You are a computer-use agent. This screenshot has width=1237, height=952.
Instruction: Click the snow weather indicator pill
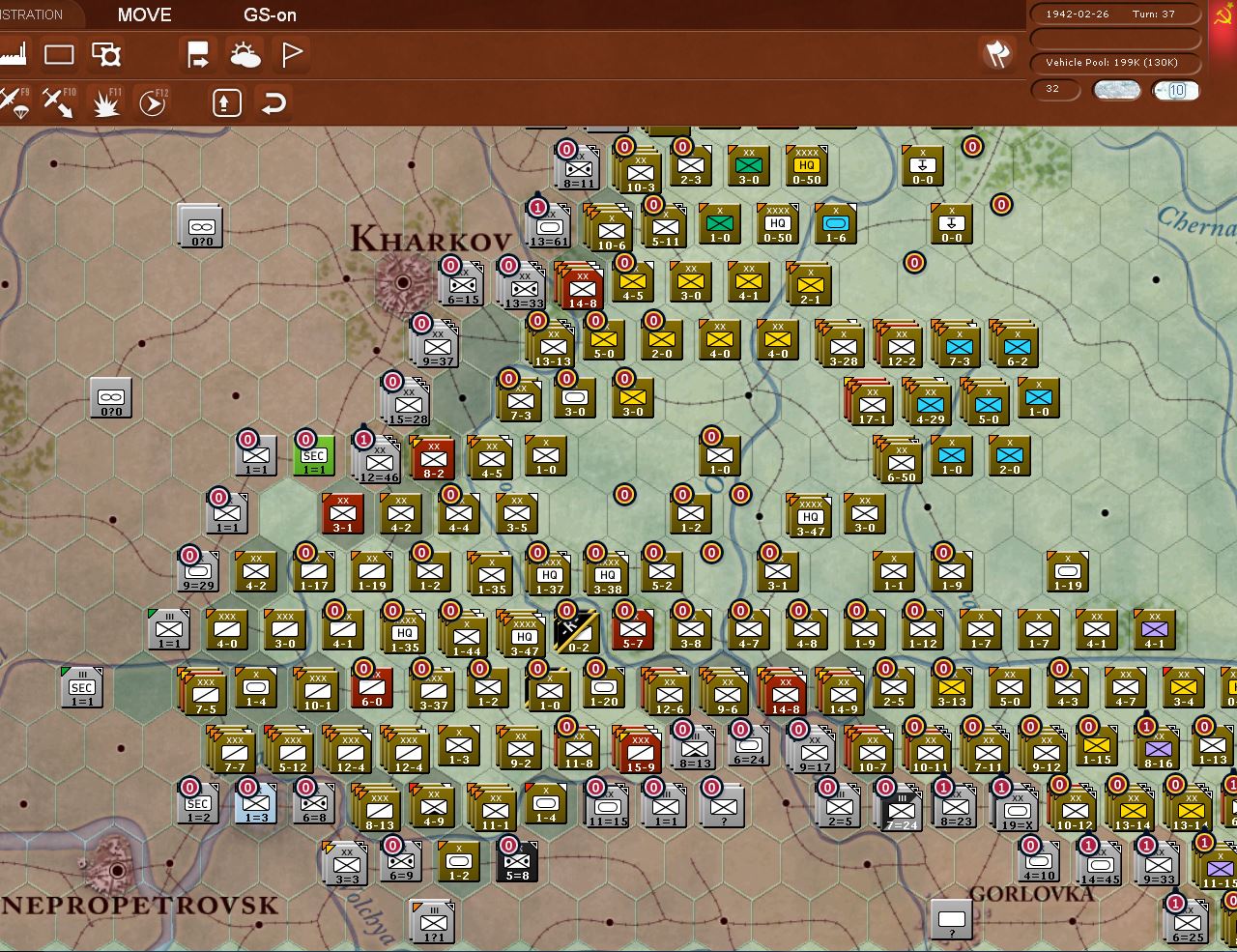[1116, 90]
